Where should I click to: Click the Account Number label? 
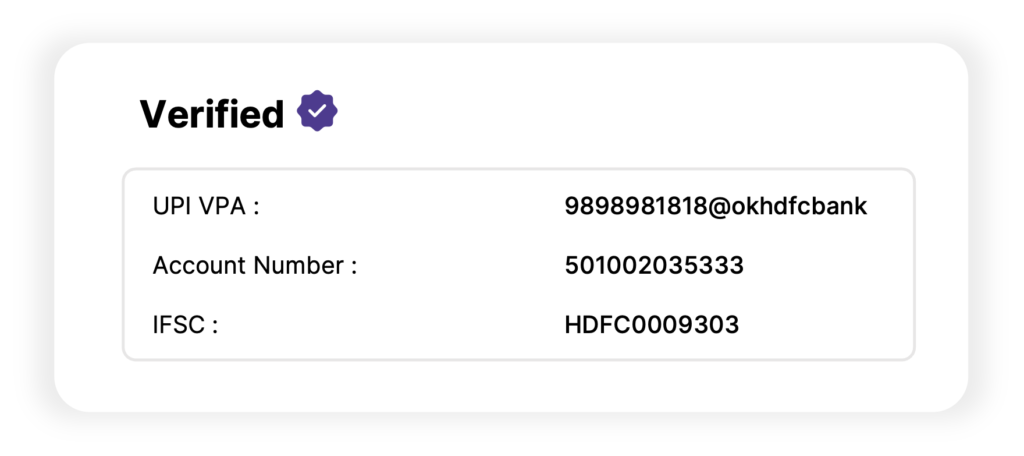click(x=254, y=266)
